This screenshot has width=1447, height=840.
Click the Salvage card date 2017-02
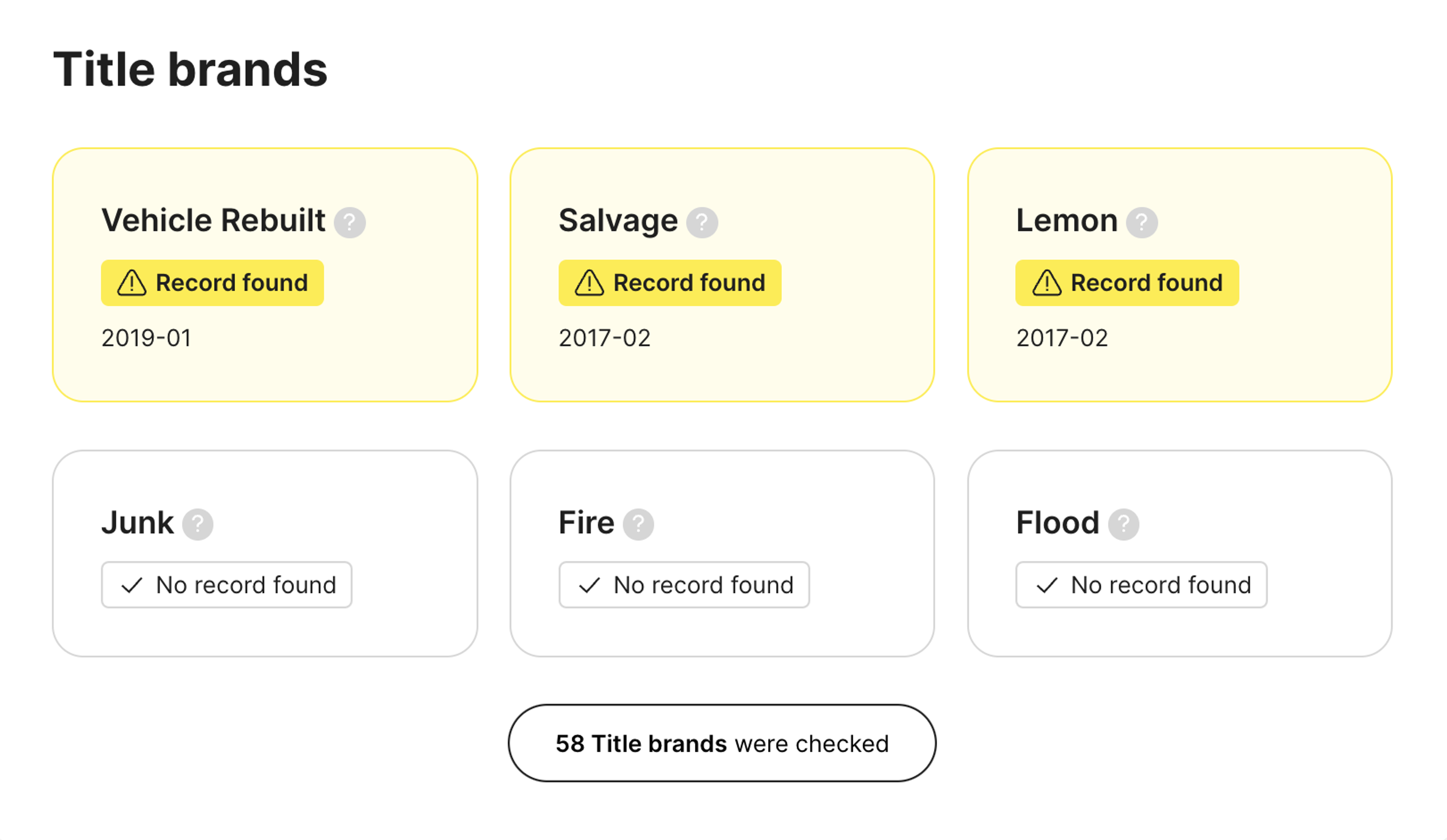[604, 338]
